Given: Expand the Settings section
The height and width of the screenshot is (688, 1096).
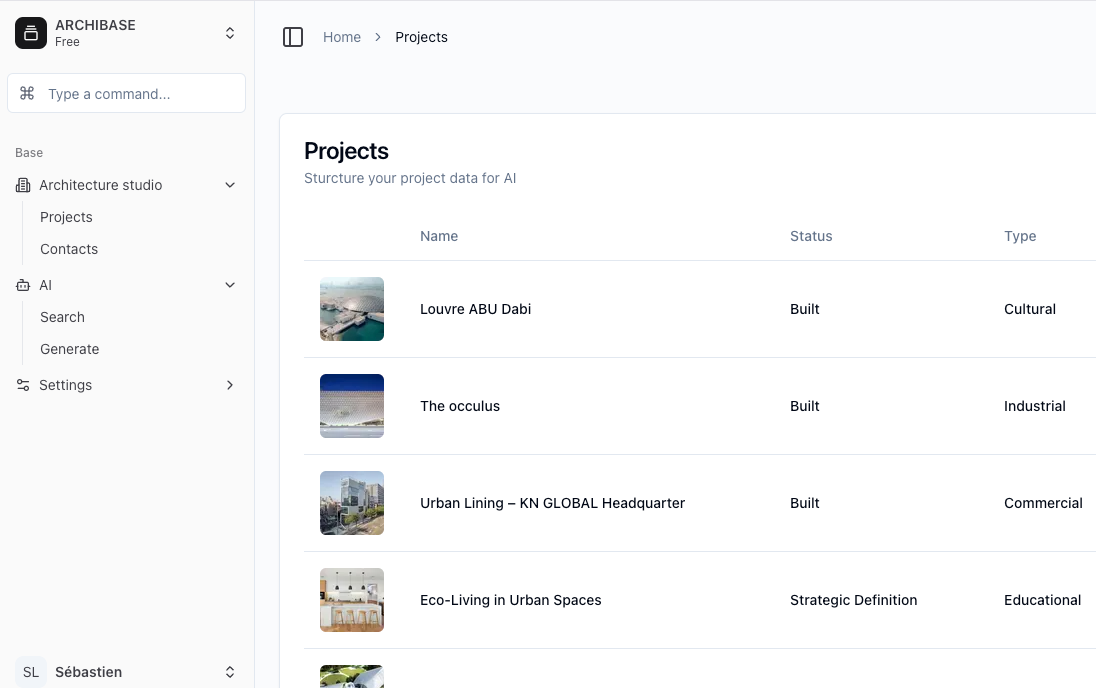Looking at the screenshot, I should tap(229, 385).
